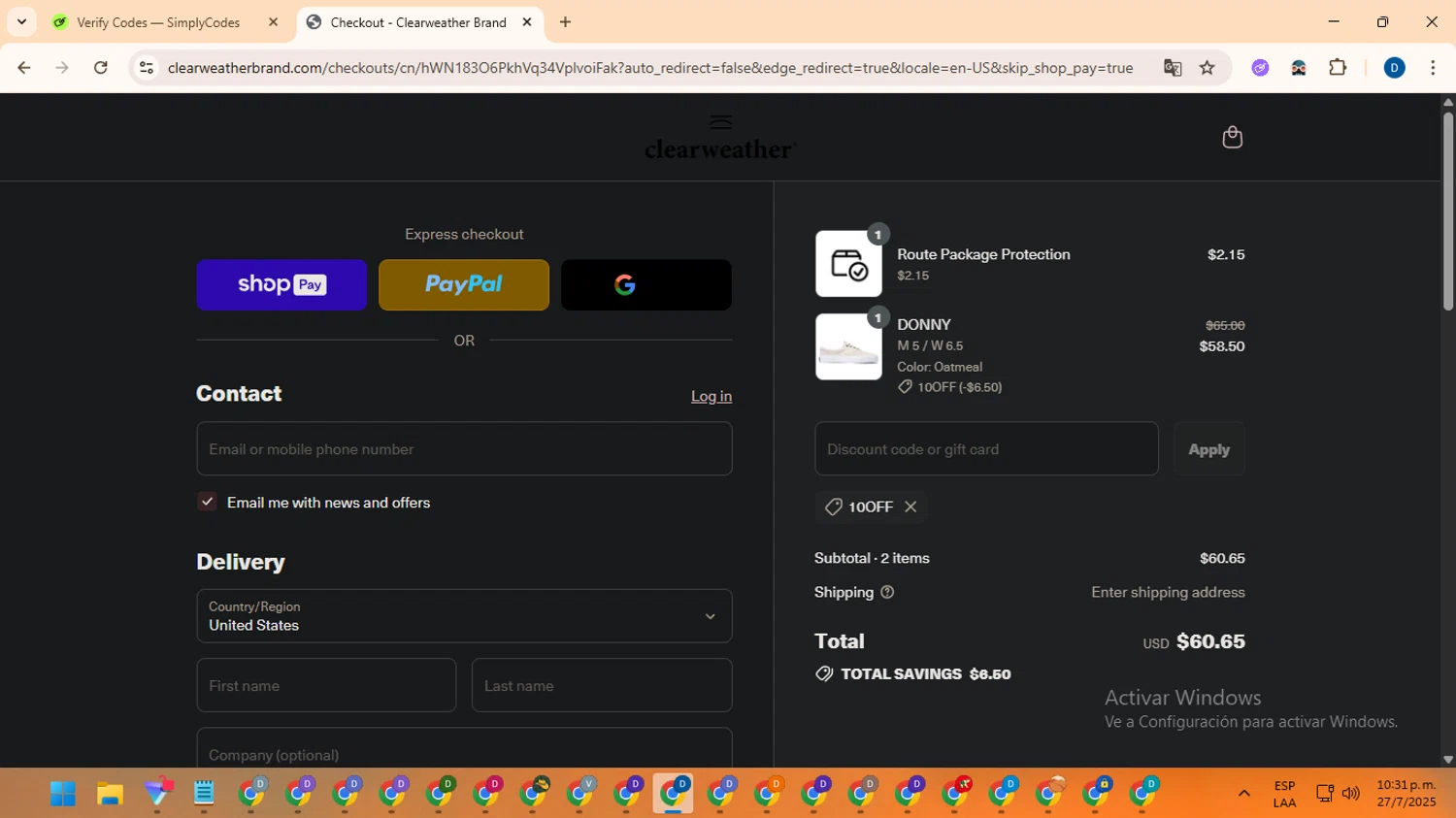Follow the Log in link
The height and width of the screenshot is (818, 1456).
point(711,396)
